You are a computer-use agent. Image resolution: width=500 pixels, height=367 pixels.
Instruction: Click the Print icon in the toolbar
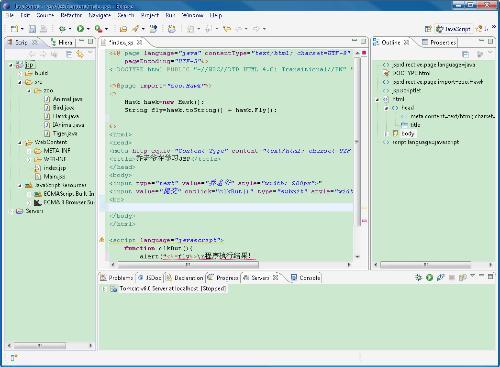(x=43, y=29)
